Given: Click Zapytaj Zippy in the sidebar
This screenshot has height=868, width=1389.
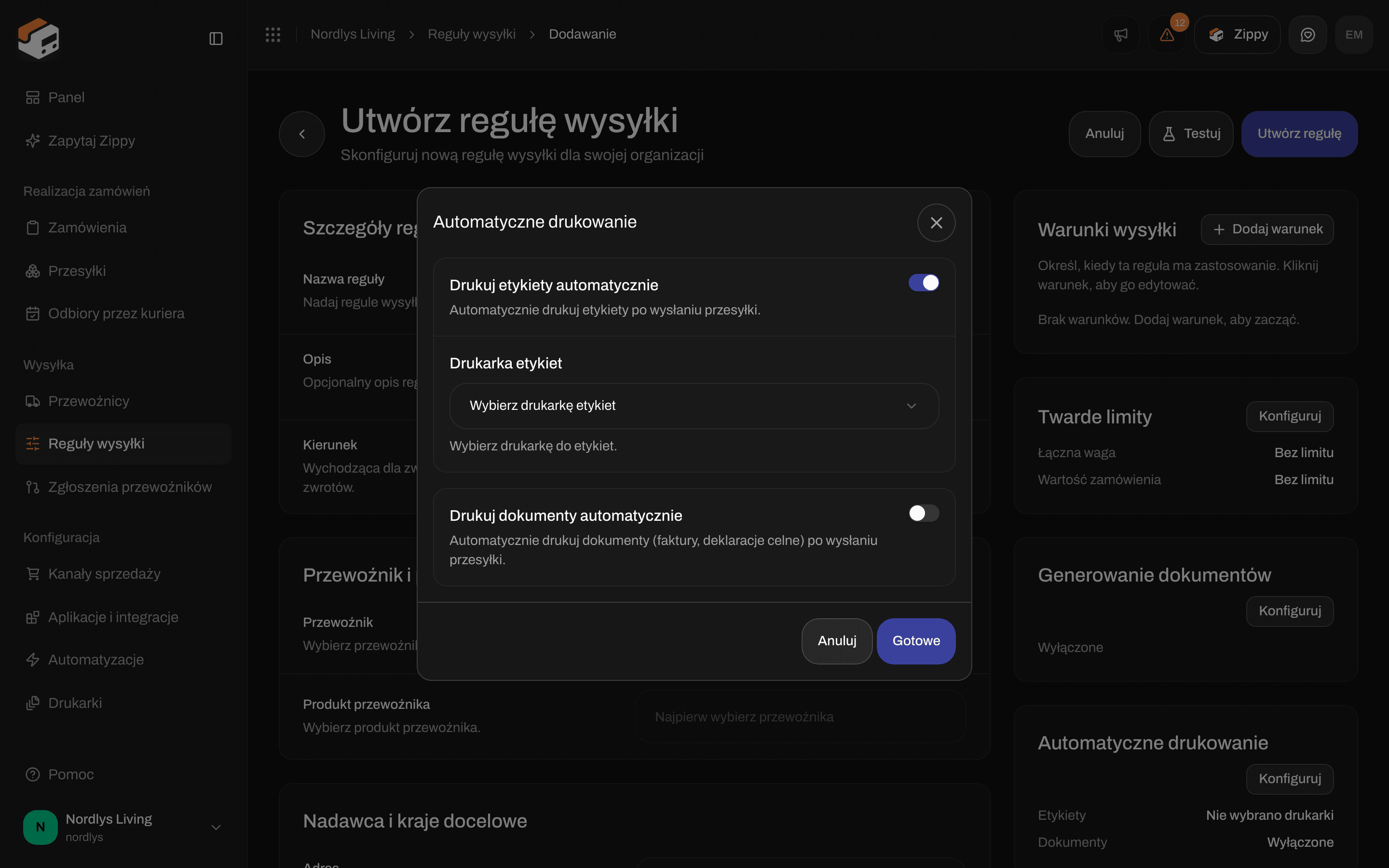Looking at the screenshot, I should coord(123,141).
